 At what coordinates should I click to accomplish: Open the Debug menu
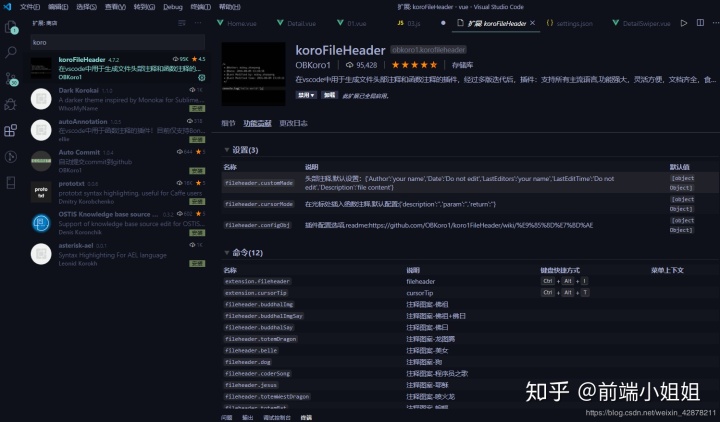click(173, 7)
